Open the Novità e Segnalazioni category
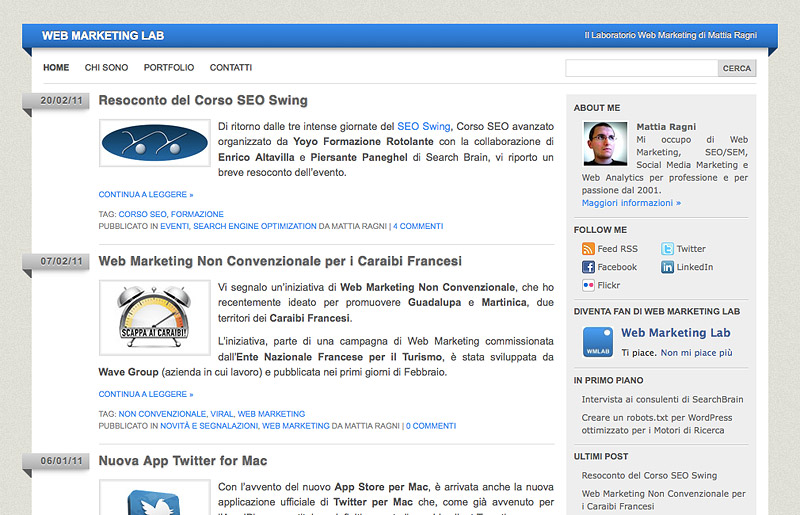Image resolution: width=800 pixels, height=515 pixels. pyautogui.click(x=209, y=426)
